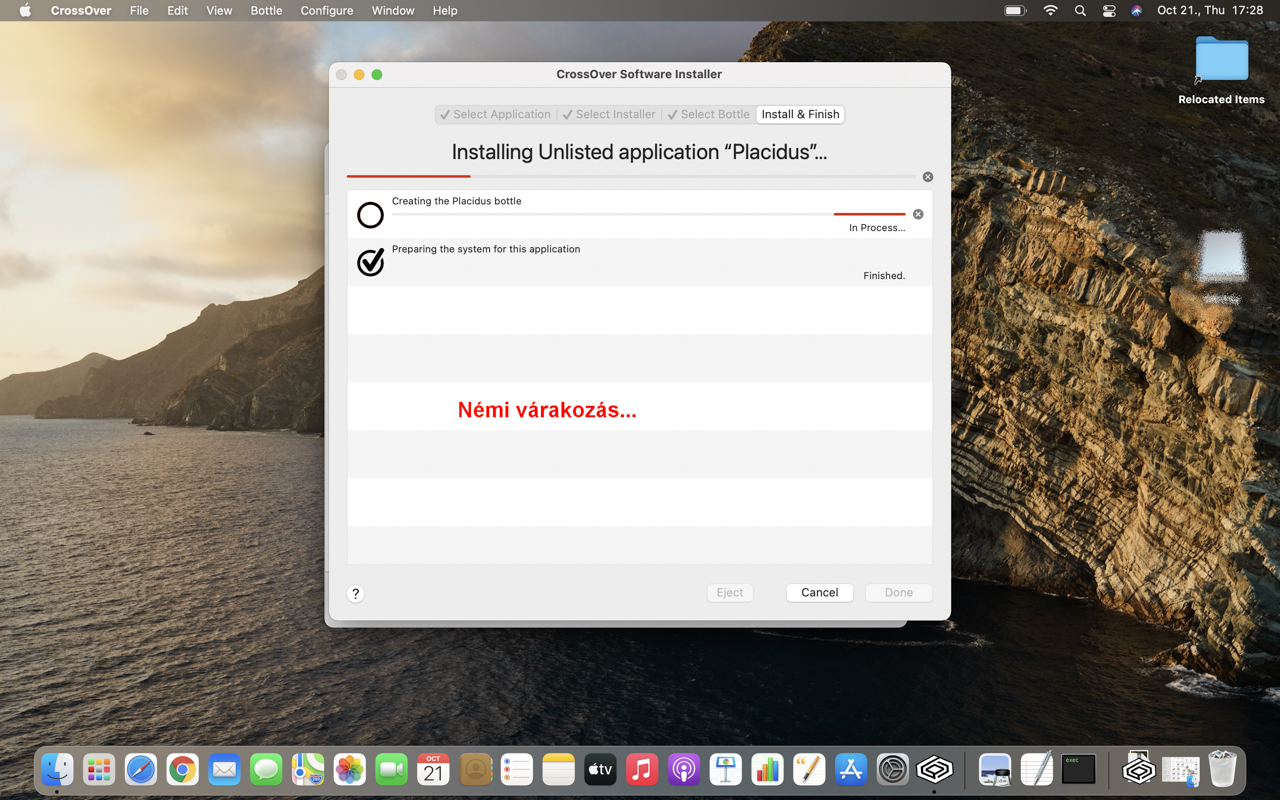Open TextEdit from the Dock
This screenshot has height=800, width=1280.
[x=1037, y=769]
